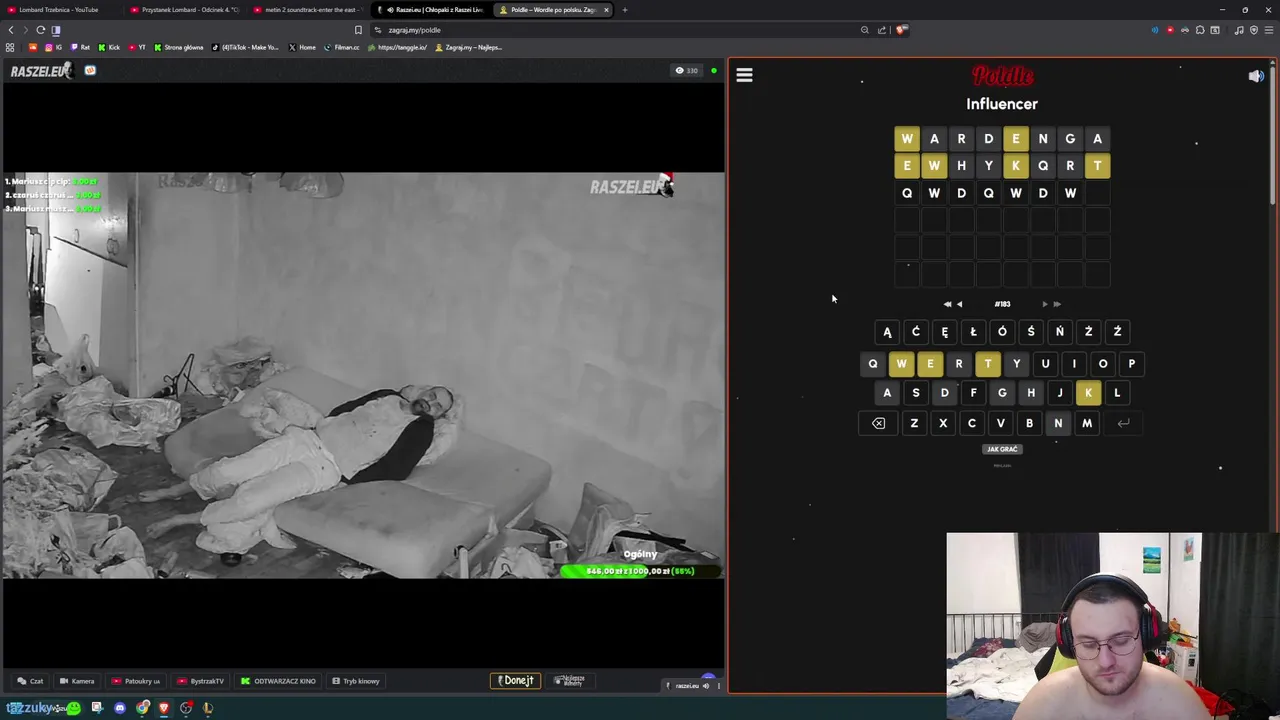Click the Raszei.eu logo

(x=41, y=71)
